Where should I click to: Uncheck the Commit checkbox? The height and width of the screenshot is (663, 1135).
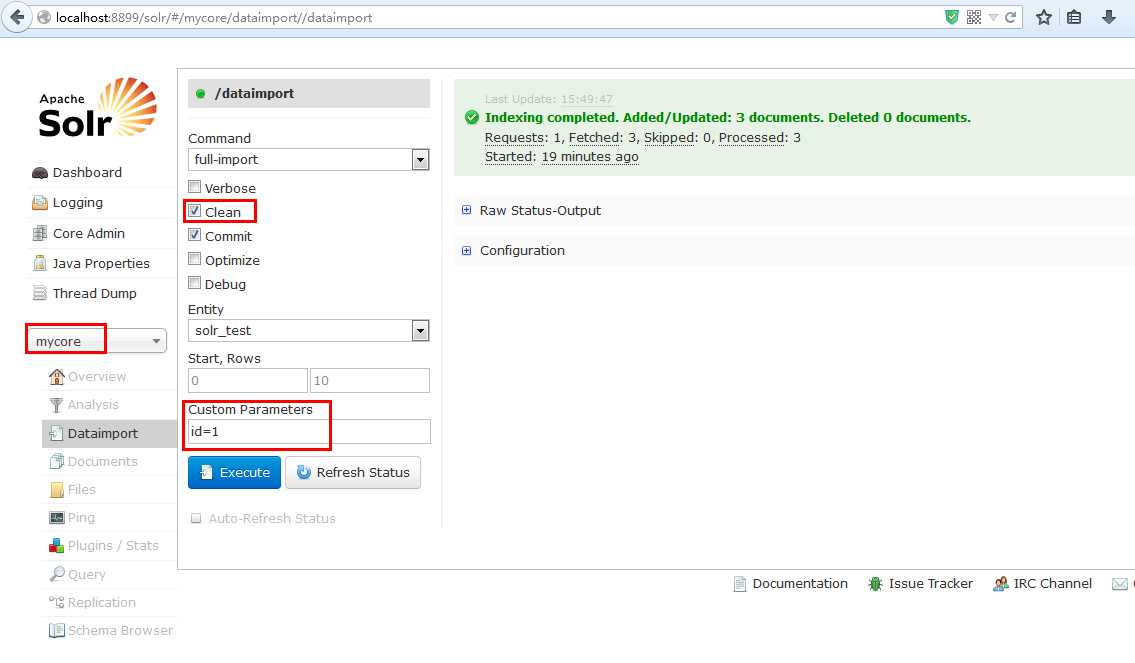click(194, 235)
